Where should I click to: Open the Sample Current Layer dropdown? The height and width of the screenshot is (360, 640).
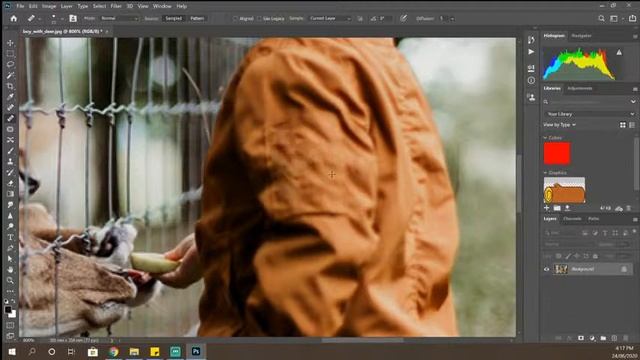[330, 18]
